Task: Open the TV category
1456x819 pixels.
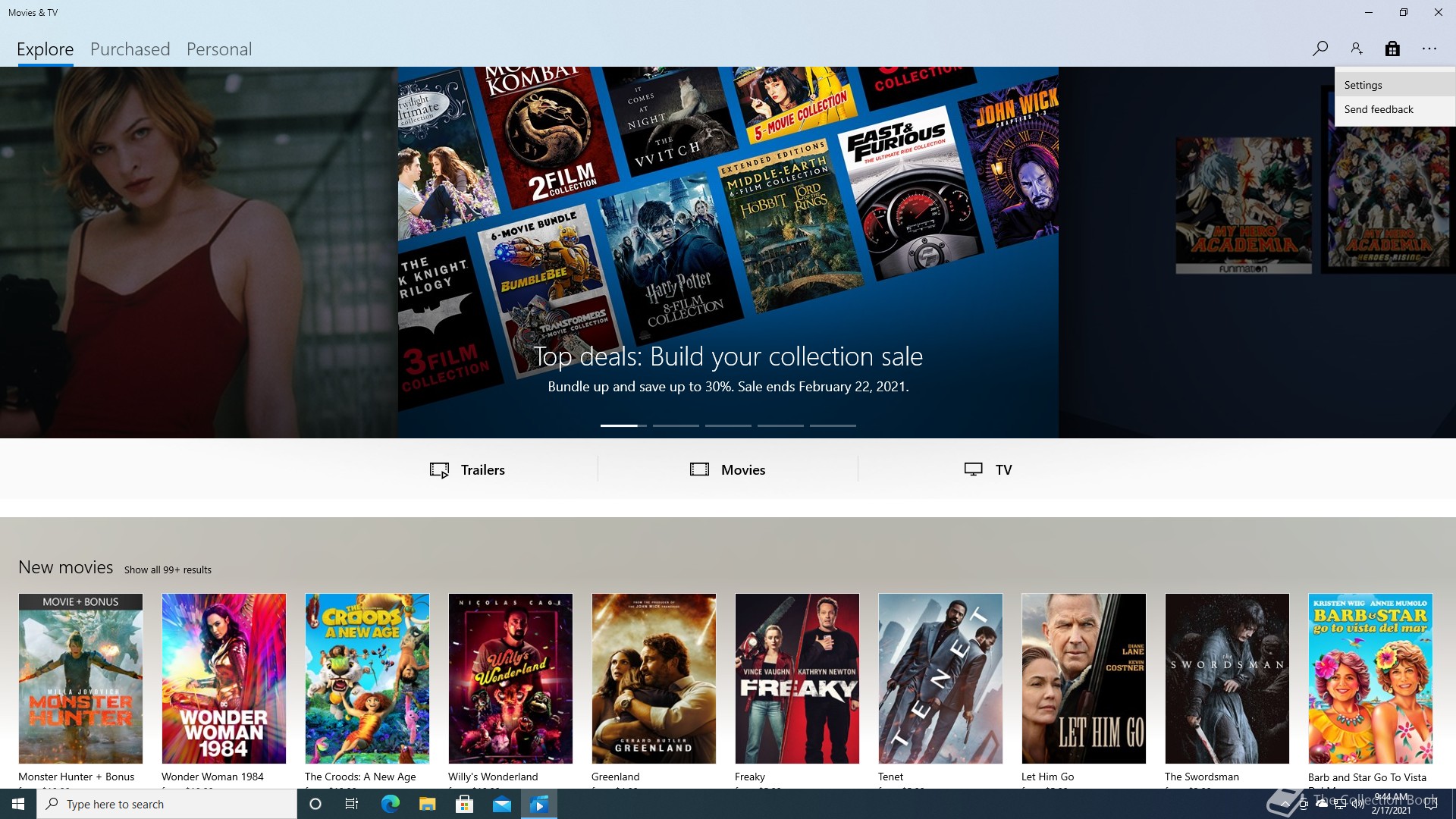Action: (988, 470)
